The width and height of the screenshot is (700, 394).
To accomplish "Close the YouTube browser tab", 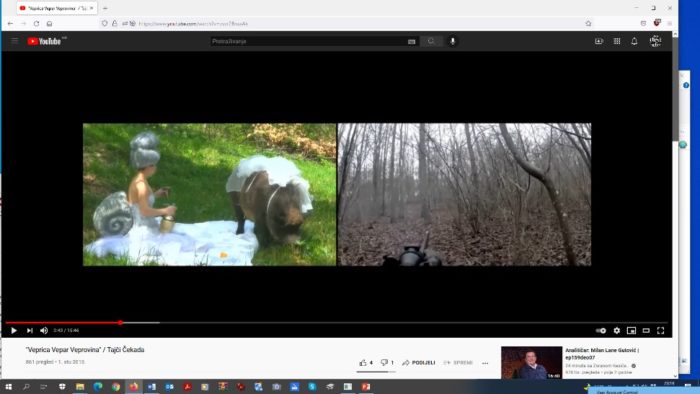I will (92, 8).
